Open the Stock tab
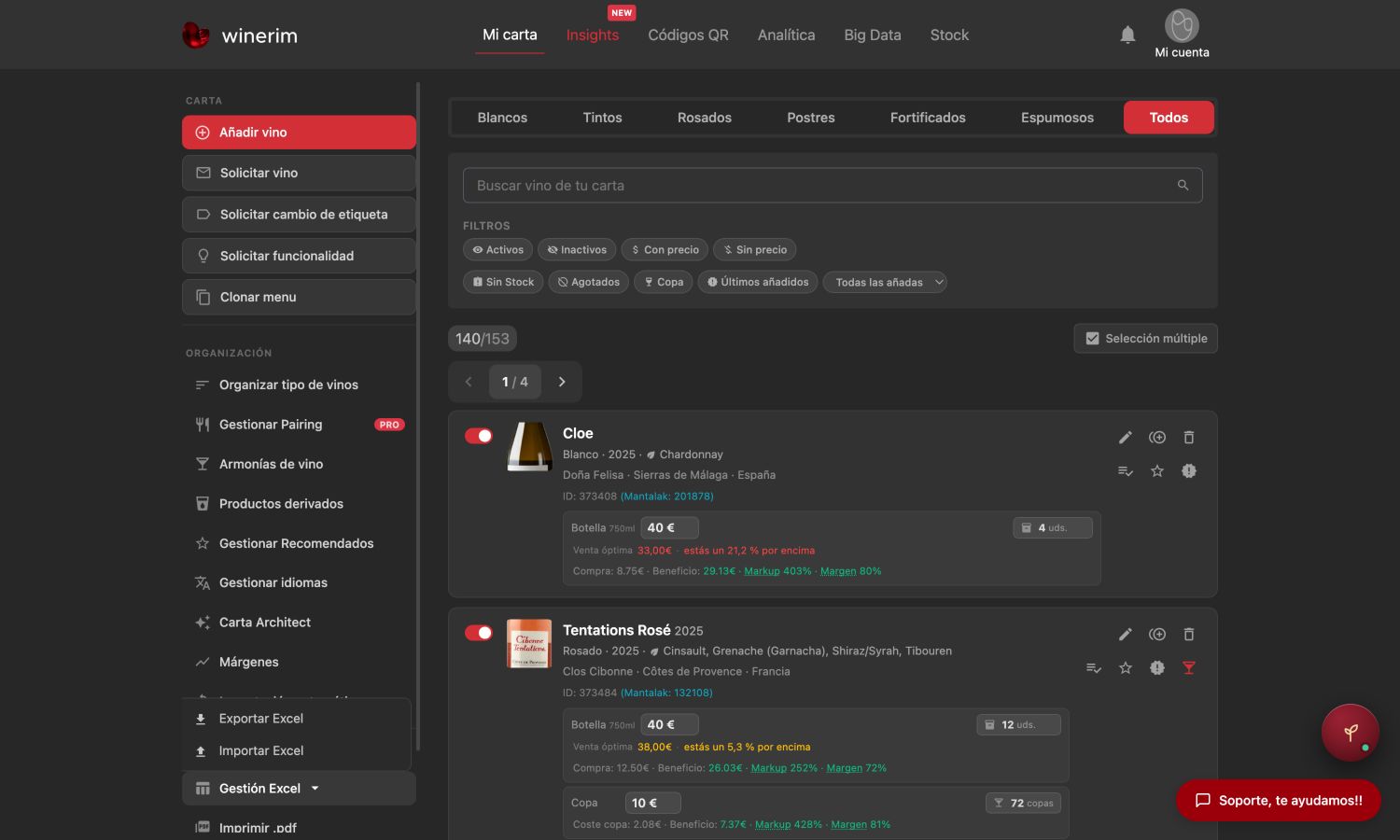Viewport: 1400px width, 840px height. click(949, 35)
